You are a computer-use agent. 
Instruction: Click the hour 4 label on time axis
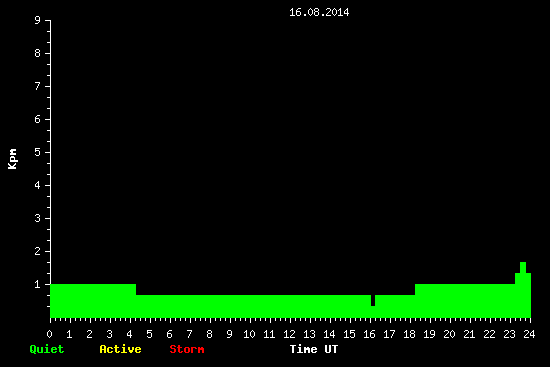click(129, 334)
